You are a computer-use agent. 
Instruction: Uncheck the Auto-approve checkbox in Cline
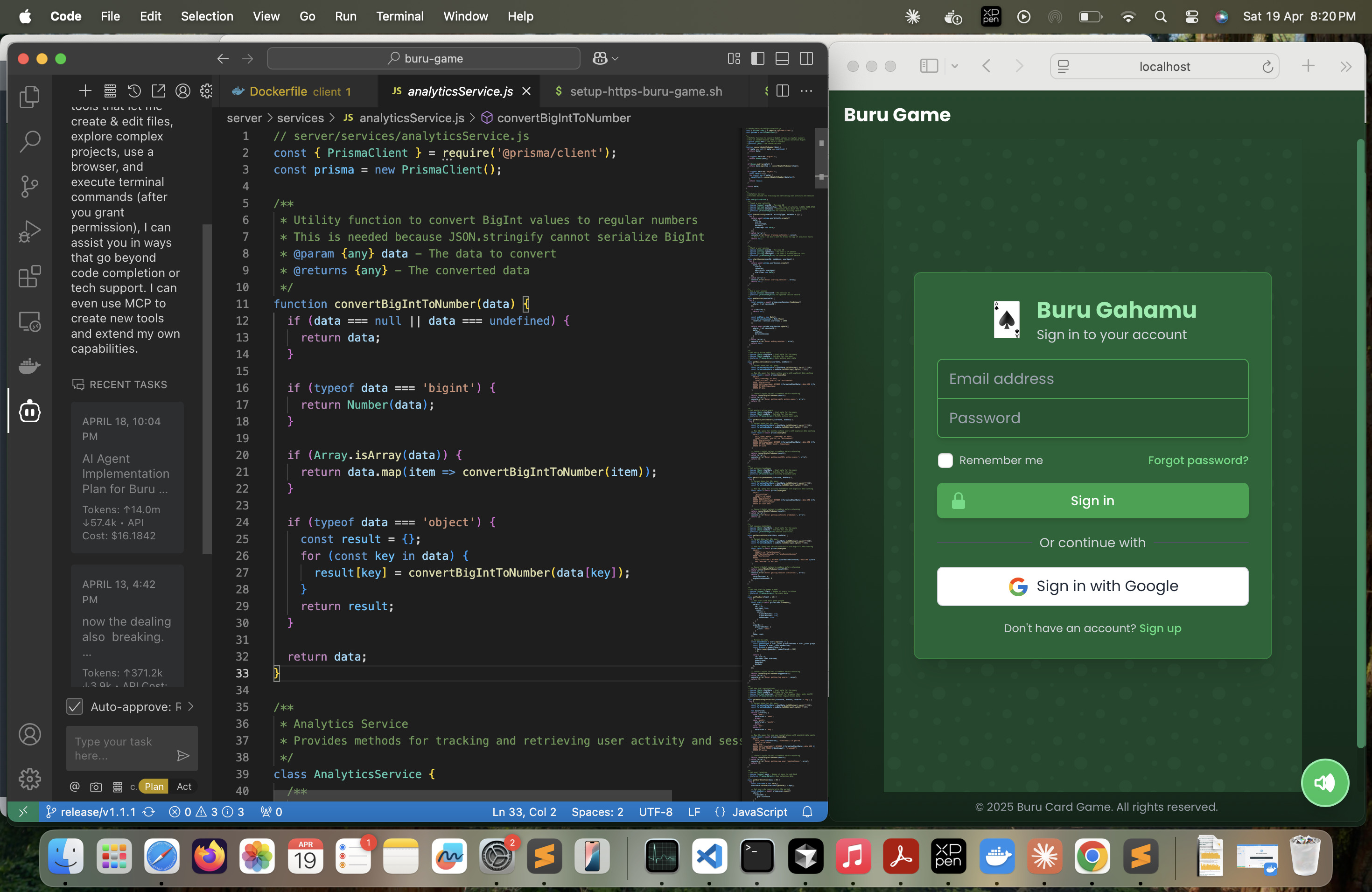pyautogui.click(x=74, y=706)
